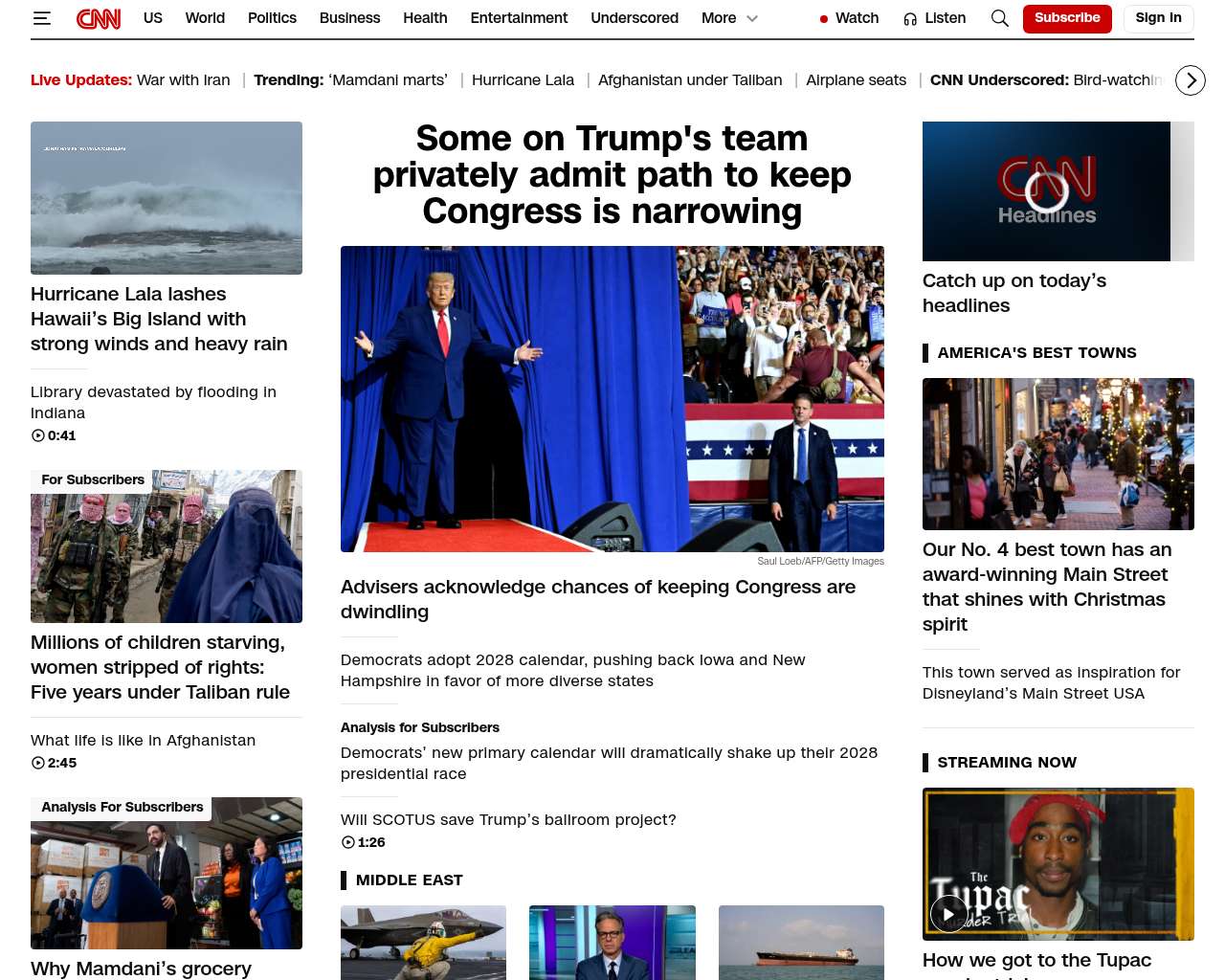Open What life is like in Afghanistan
This screenshot has height=980, width=1225.
click(x=143, y=741)
